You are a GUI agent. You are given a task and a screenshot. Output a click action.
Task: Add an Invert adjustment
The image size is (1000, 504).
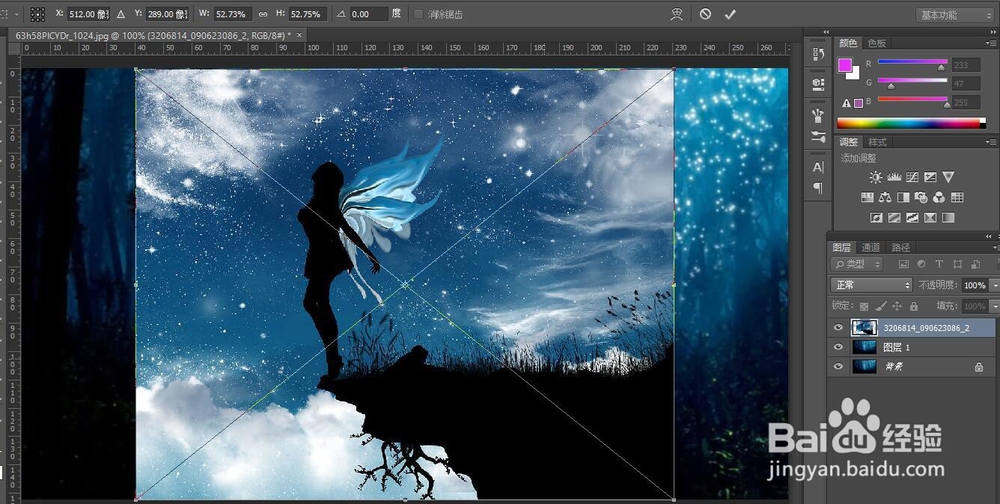[876, 218]
